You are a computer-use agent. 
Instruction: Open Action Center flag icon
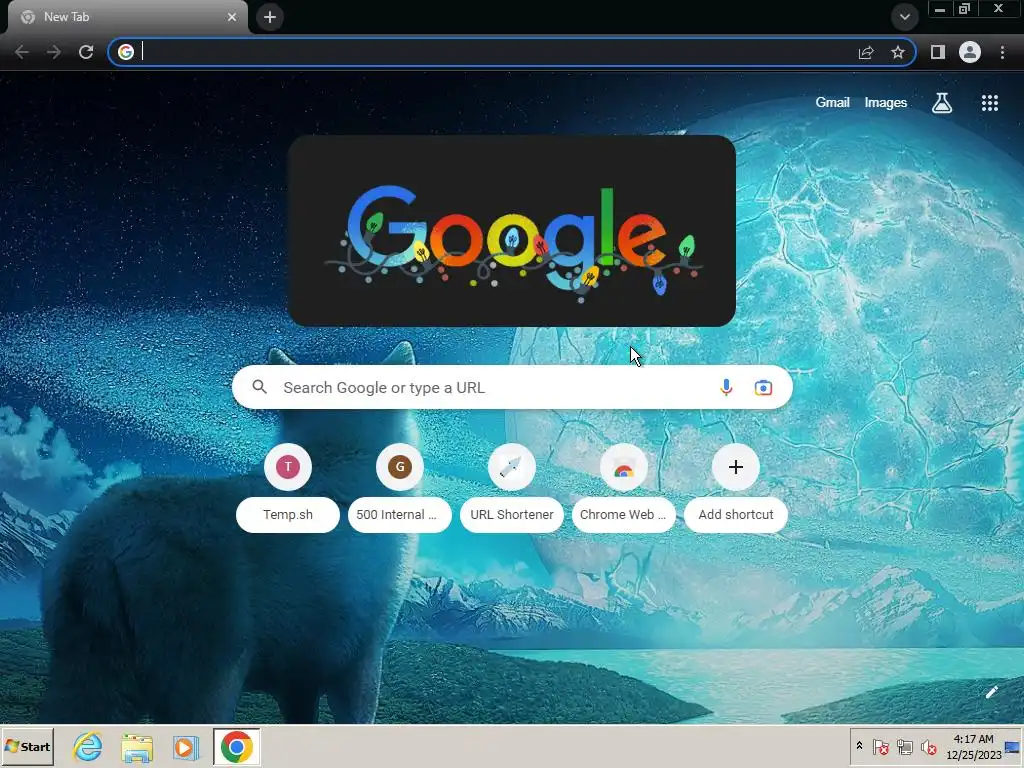880,746
